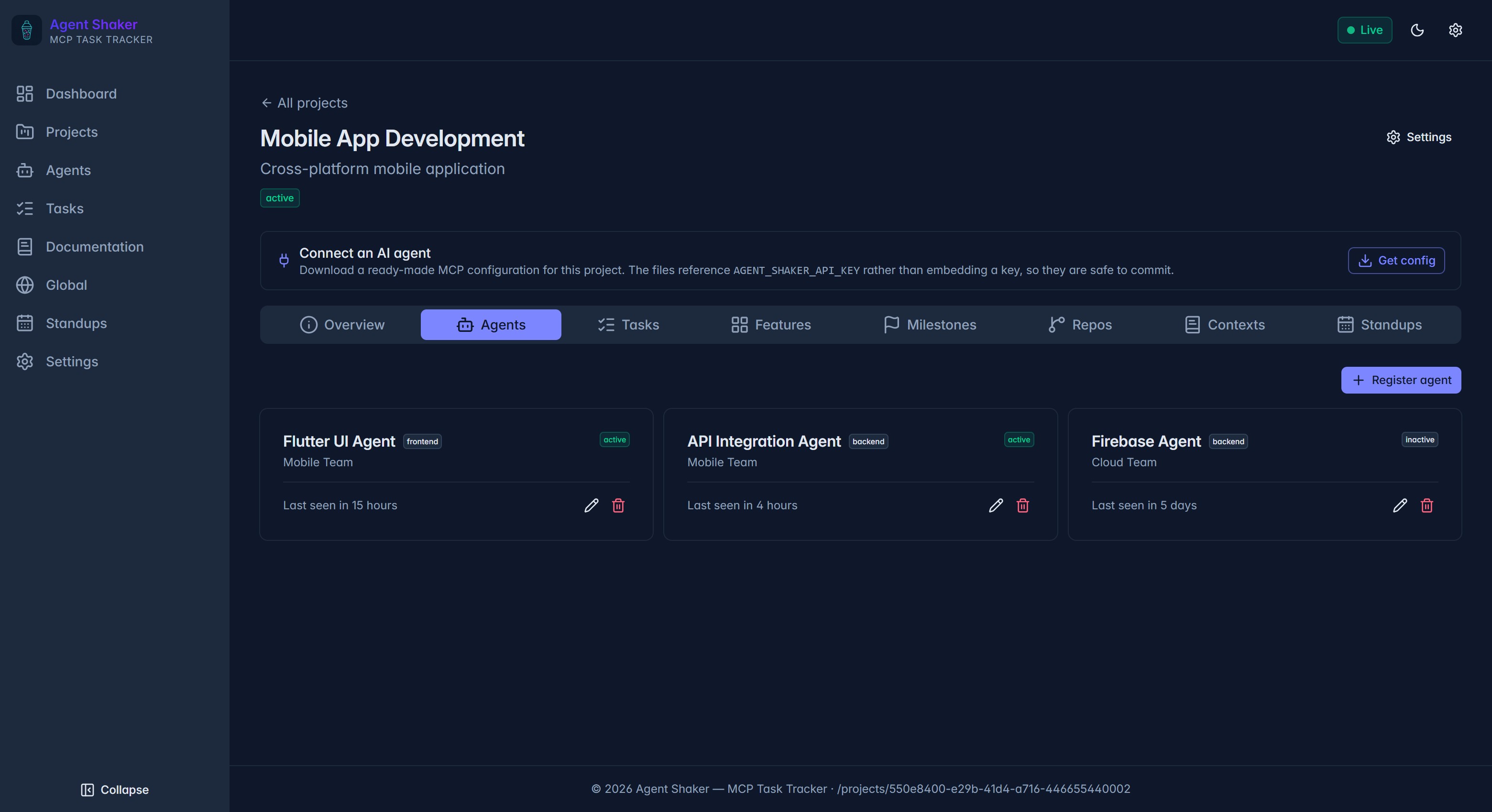Edit the API Integration Agent
Image resolution: width=1492 pixels, height=812 pixels.
click(x=996, y=505)
